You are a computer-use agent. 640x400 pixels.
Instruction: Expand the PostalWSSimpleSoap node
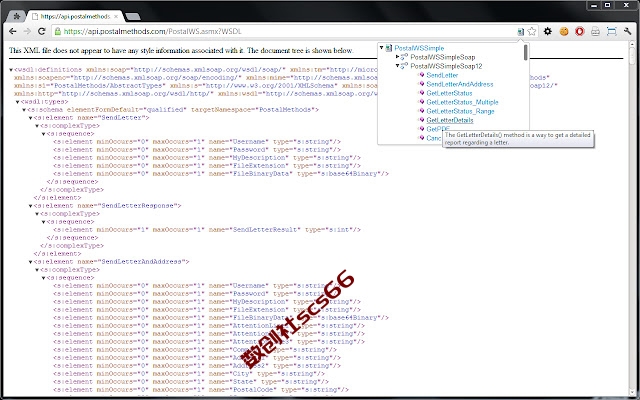pos(398,57)
